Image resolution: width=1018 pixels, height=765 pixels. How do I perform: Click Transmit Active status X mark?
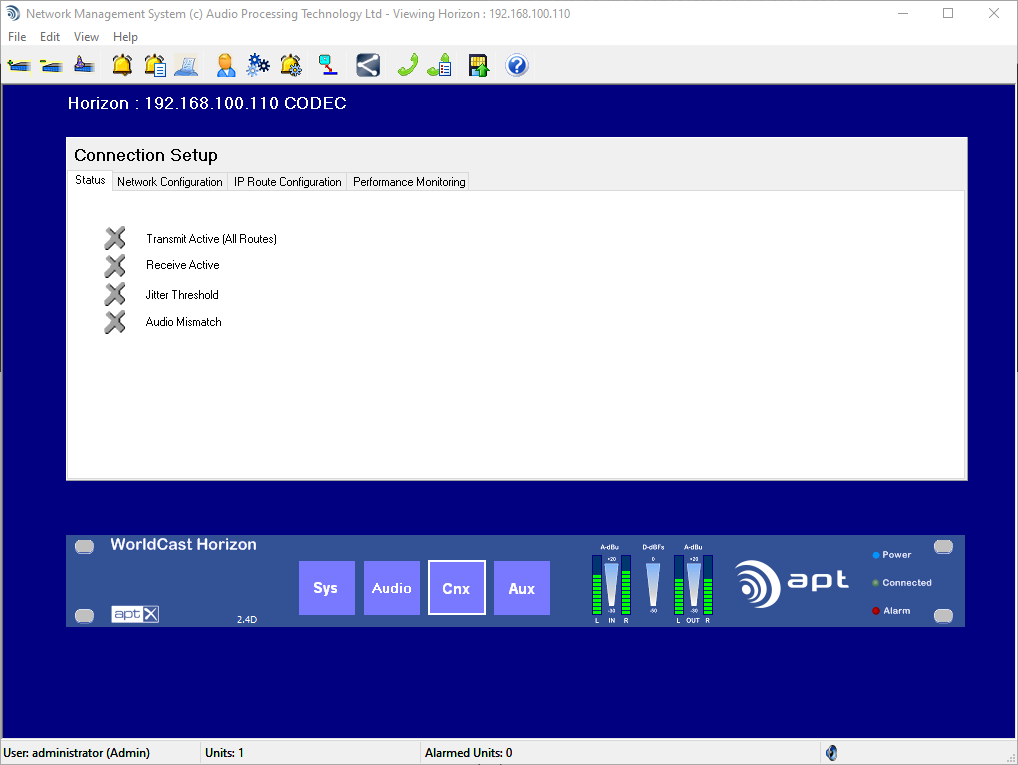point(115,238)
